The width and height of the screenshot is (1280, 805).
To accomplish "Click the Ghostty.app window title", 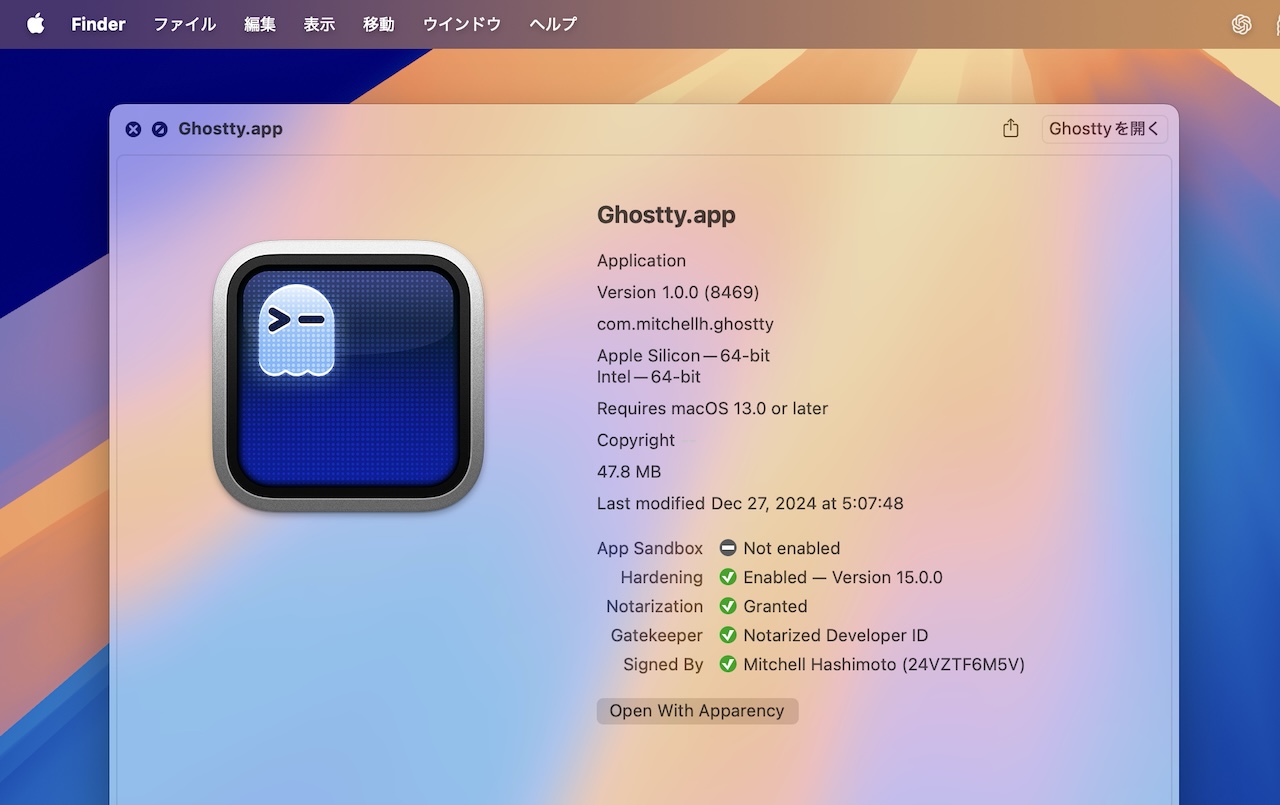I will click(230, 129).
